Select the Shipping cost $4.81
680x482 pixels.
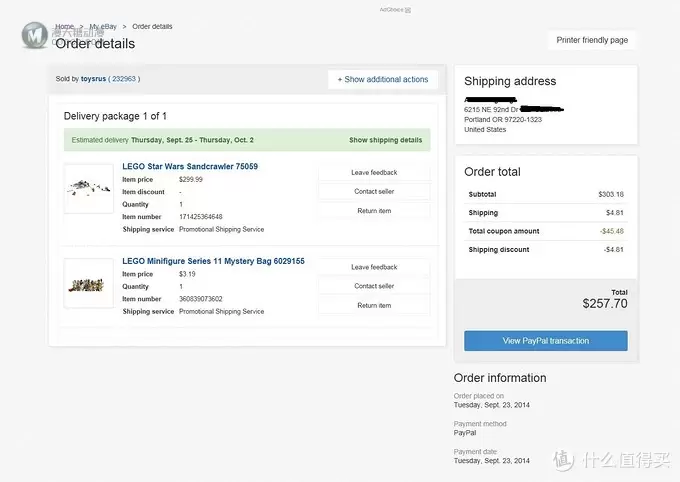coord(615,213)
